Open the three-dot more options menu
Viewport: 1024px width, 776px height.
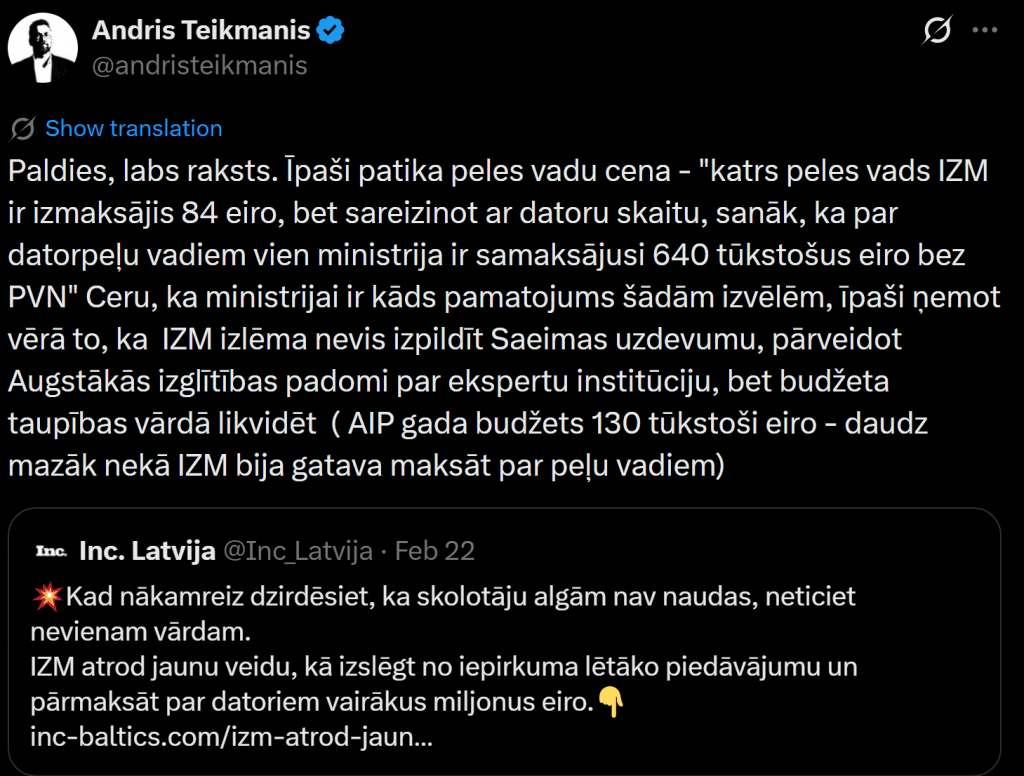pos(985,32)
